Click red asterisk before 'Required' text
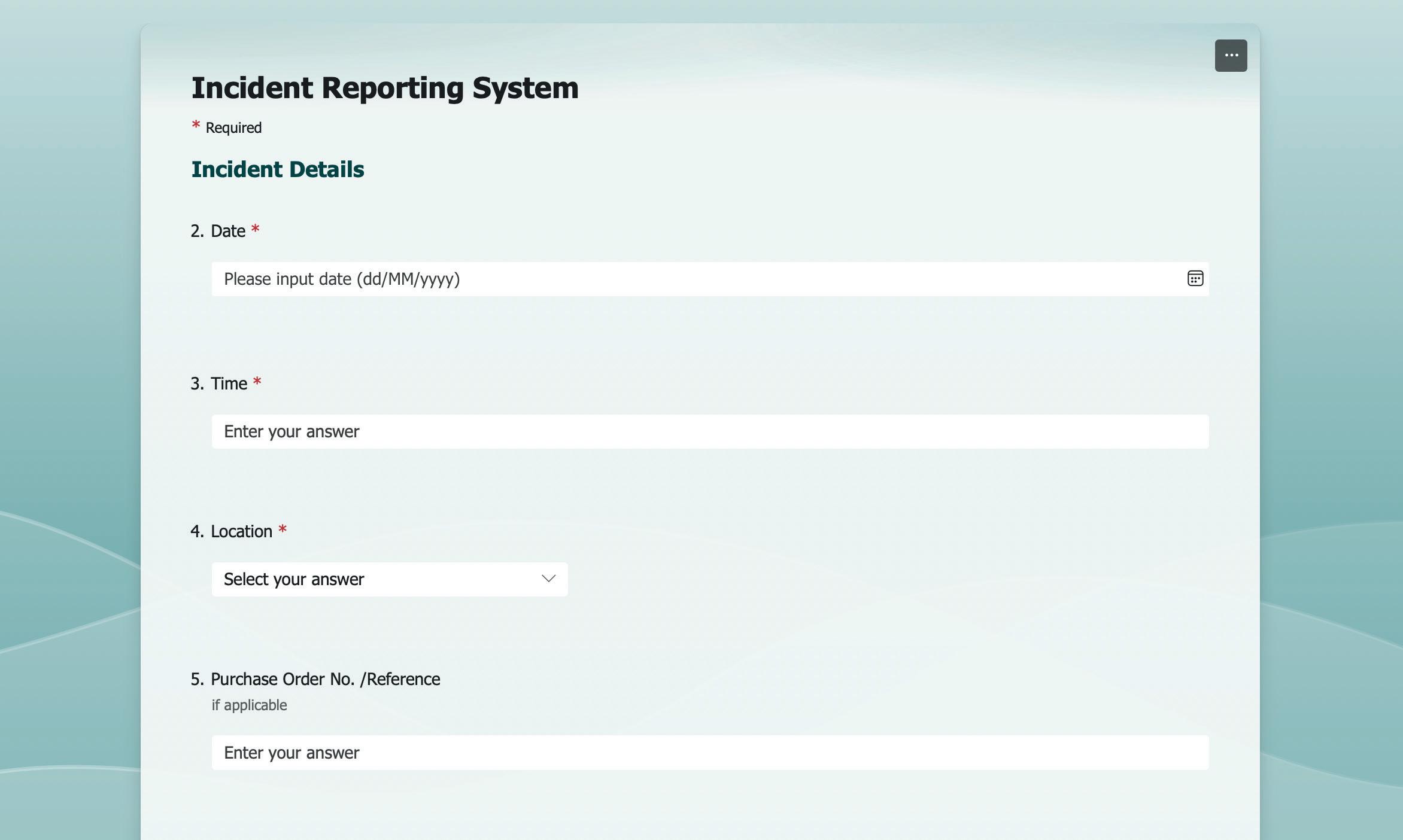Image resolution: width=1403 pixels, height=840 pixels. pyautogui.click(x=196, y=126)
